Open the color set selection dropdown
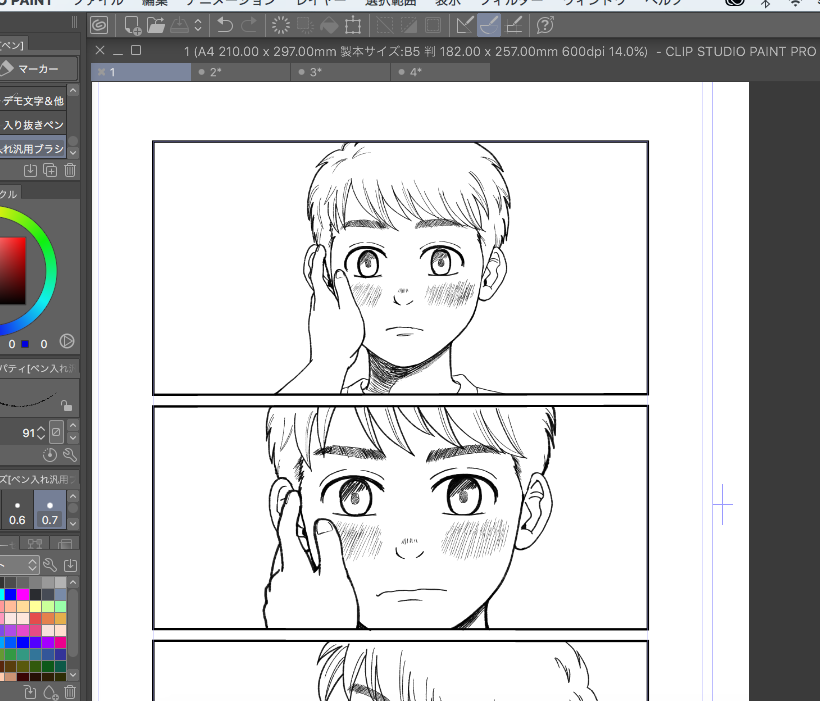This screenshot has width=820, height=701. [19, 565]
